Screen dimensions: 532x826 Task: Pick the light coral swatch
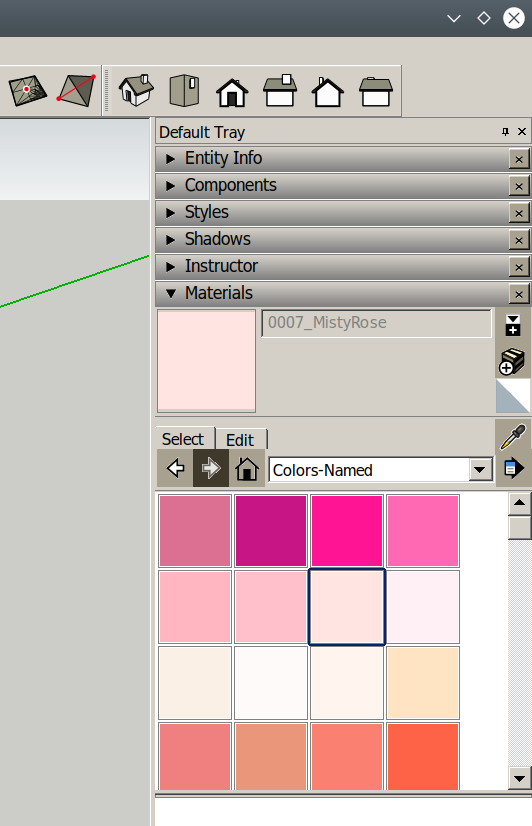(195, 756)
